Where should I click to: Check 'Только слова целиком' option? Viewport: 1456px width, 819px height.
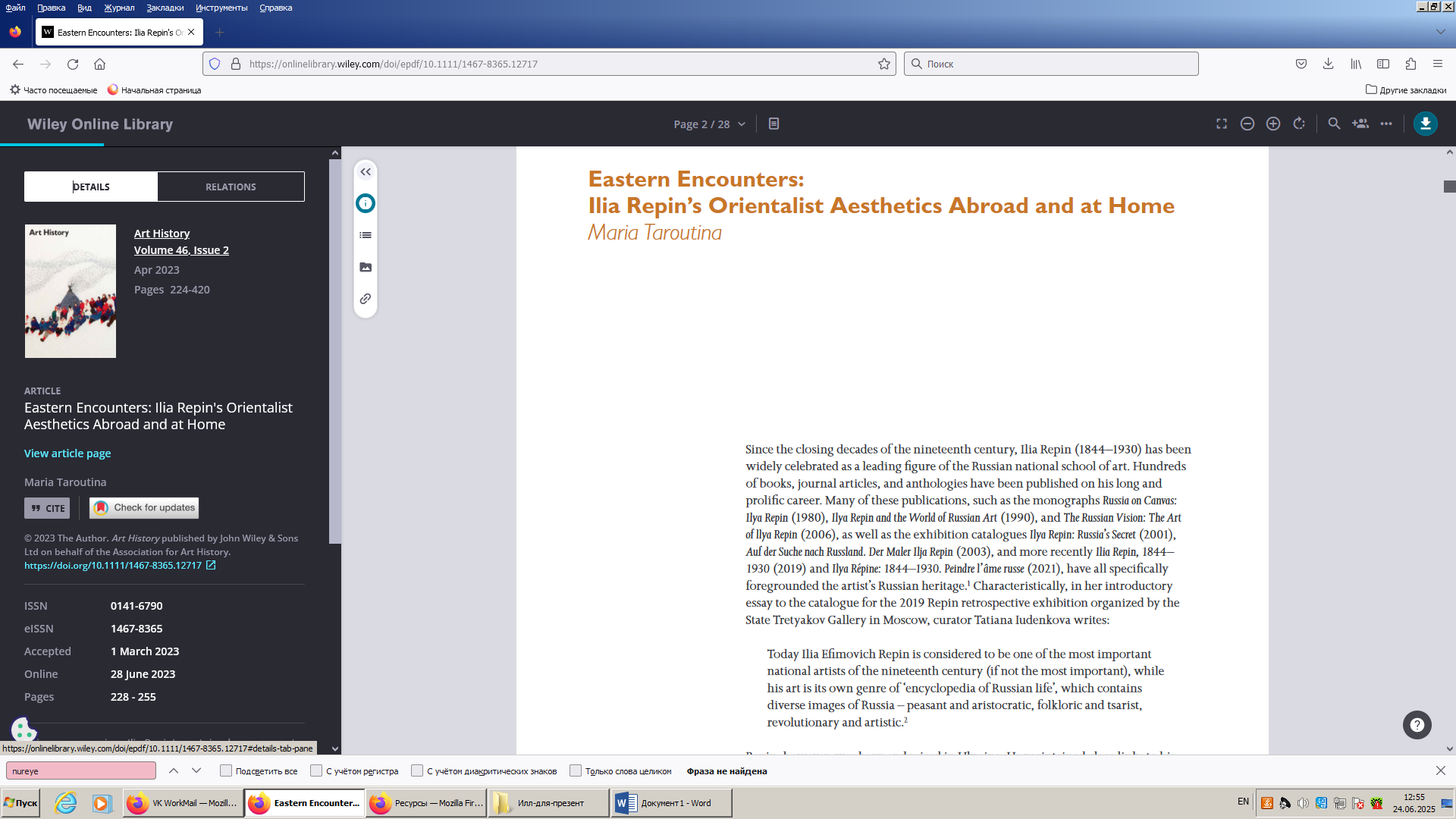coord(576,771)
